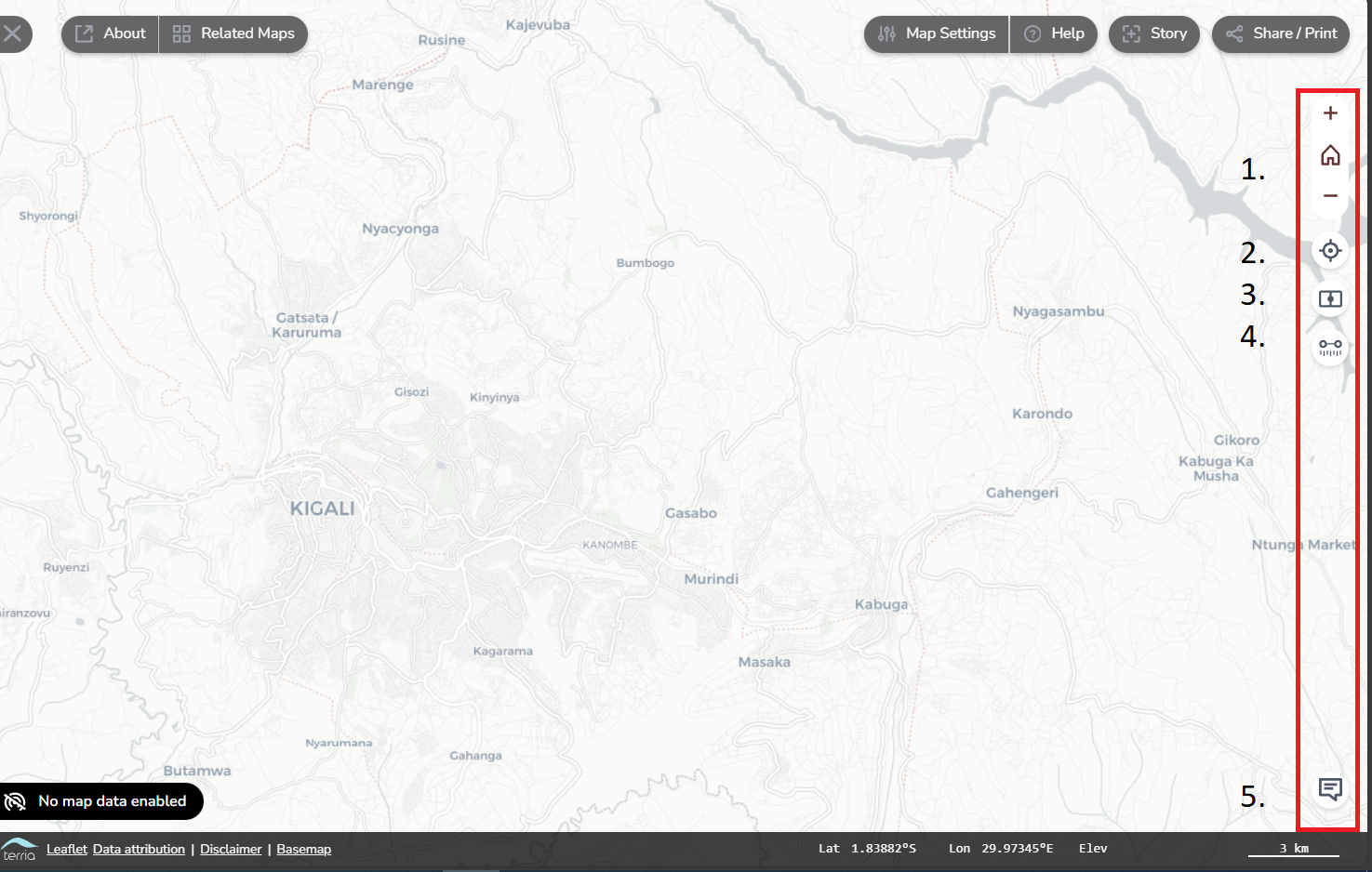
Task: Open the feedback chat icon
Action: click(x=1330, y=789)
